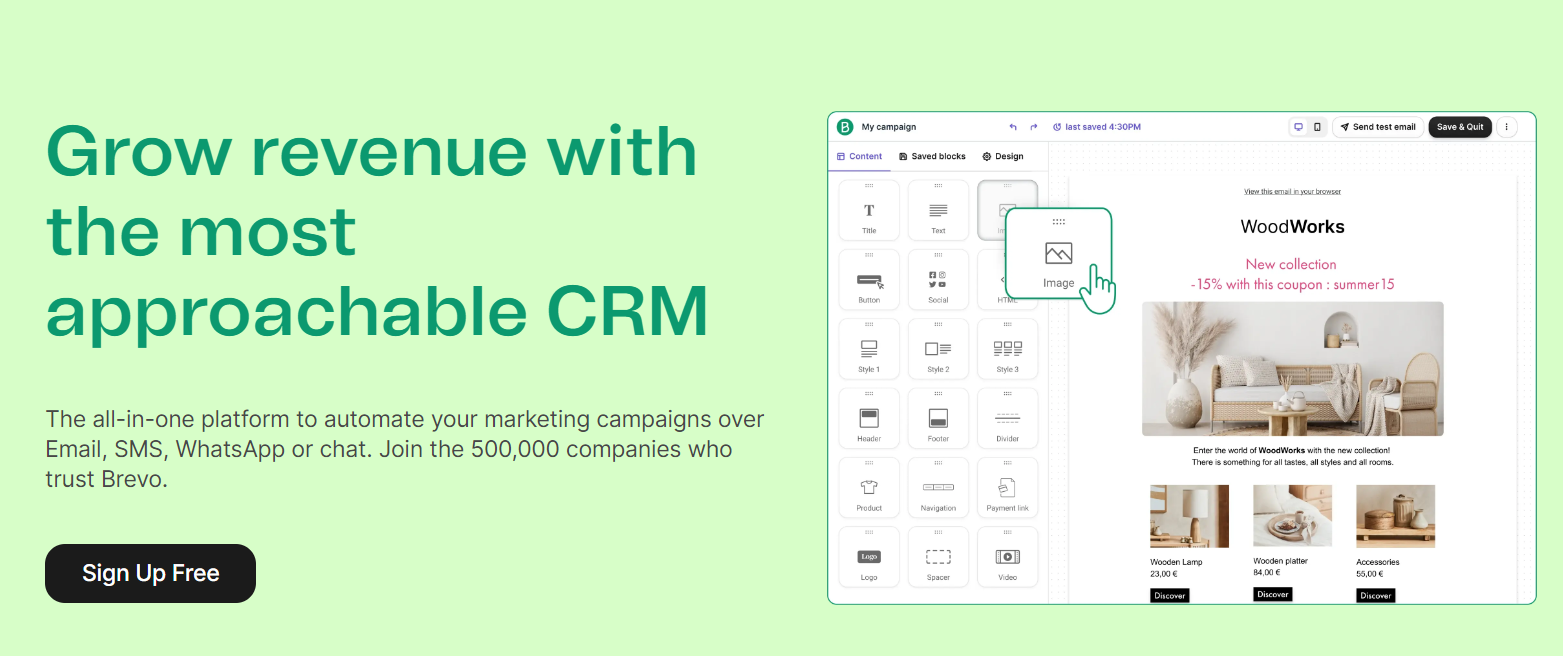The height and width of the screenshot is (656, 1563).
Task: Switch to desktop preview
Action: point(1298,127)
